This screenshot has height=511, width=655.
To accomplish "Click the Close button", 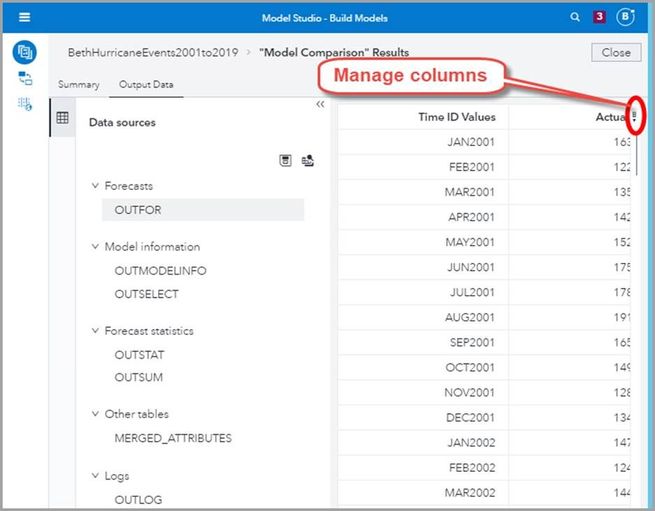I will pos(616,52).
